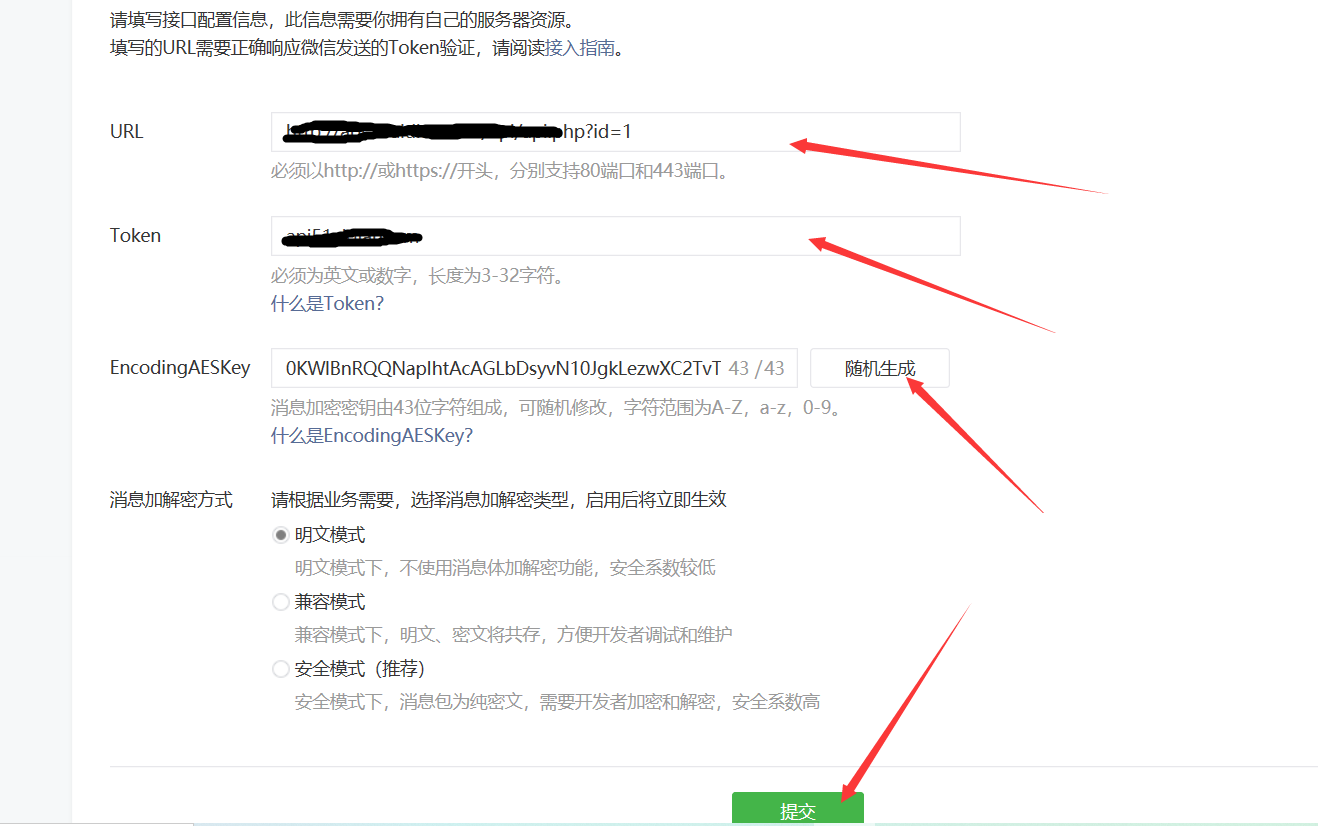Click the dark sidebar on the left

35,400
